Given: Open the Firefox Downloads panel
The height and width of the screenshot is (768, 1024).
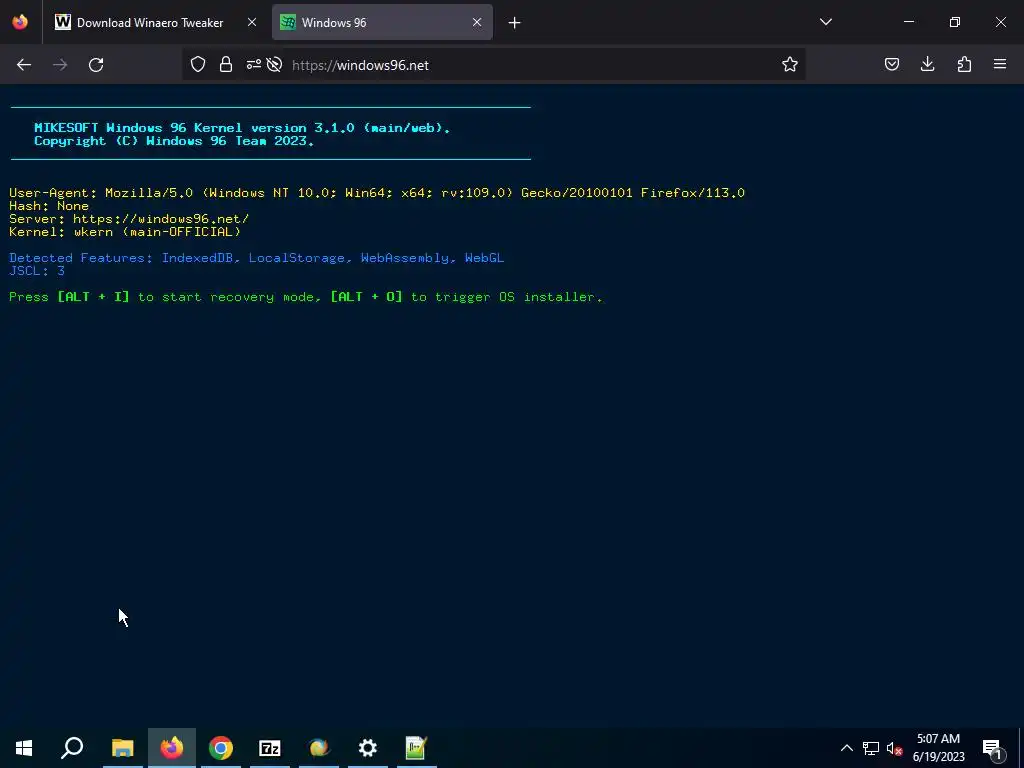Looking at the screenshot, I should (927, 65).
